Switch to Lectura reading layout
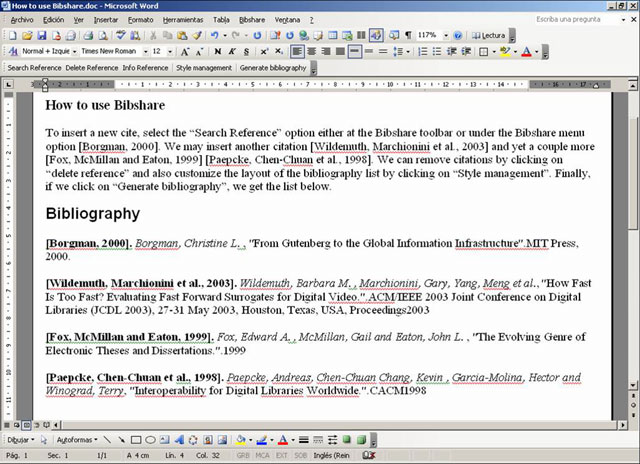This screenshot has width=640, height=464. coord(489,36)
